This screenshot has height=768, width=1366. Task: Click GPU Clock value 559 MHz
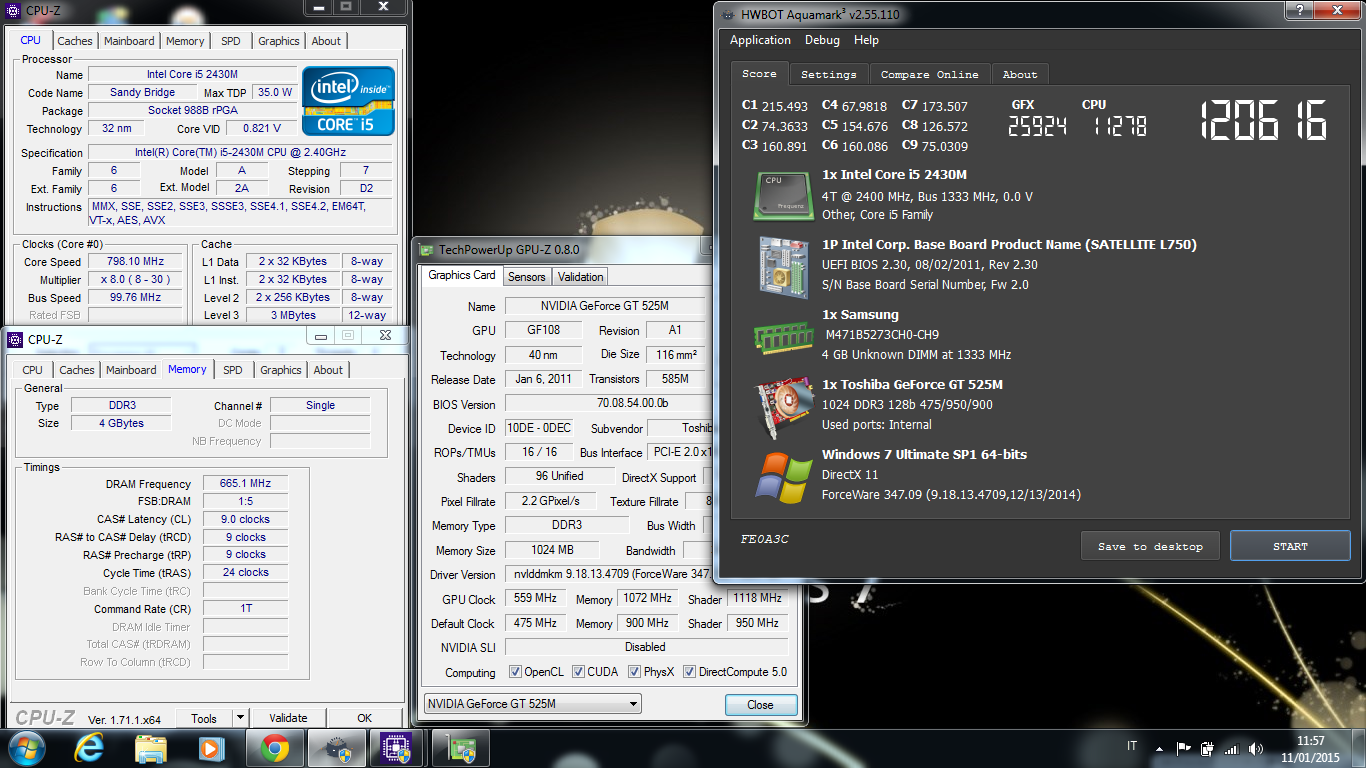535,598
